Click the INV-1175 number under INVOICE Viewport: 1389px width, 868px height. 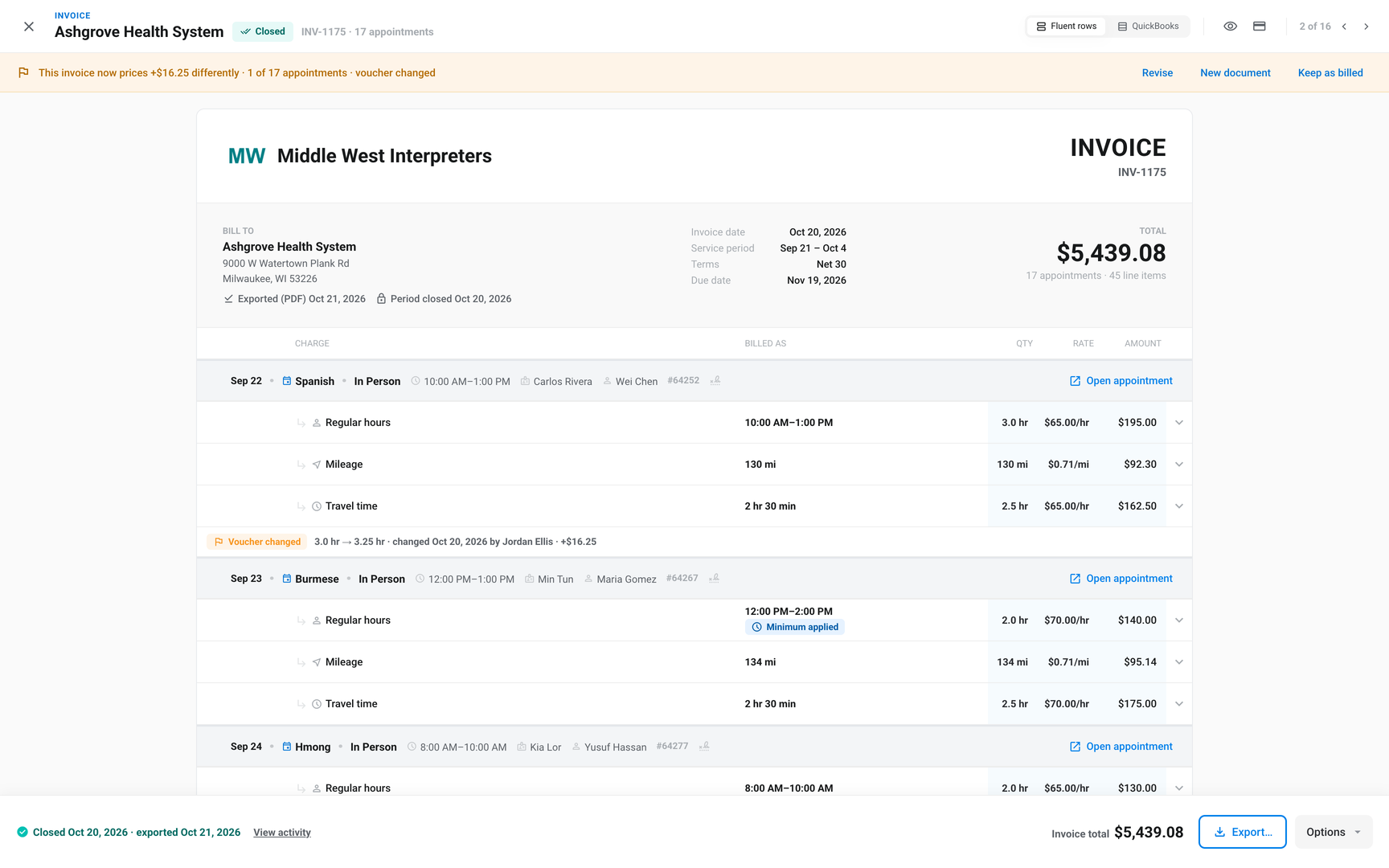pos(1141,172)
